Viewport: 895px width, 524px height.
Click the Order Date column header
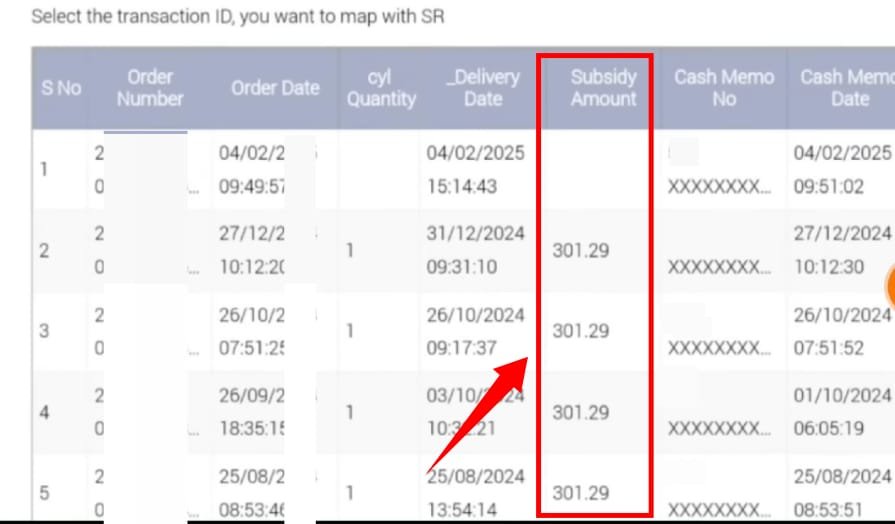[274, 88]
